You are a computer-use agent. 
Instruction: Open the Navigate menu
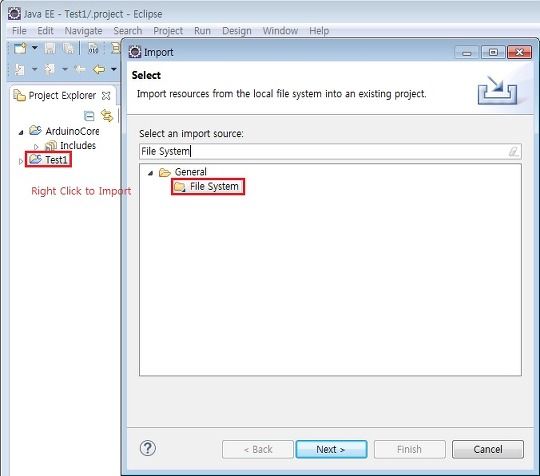pyautogui.click(x=83, y=31)
